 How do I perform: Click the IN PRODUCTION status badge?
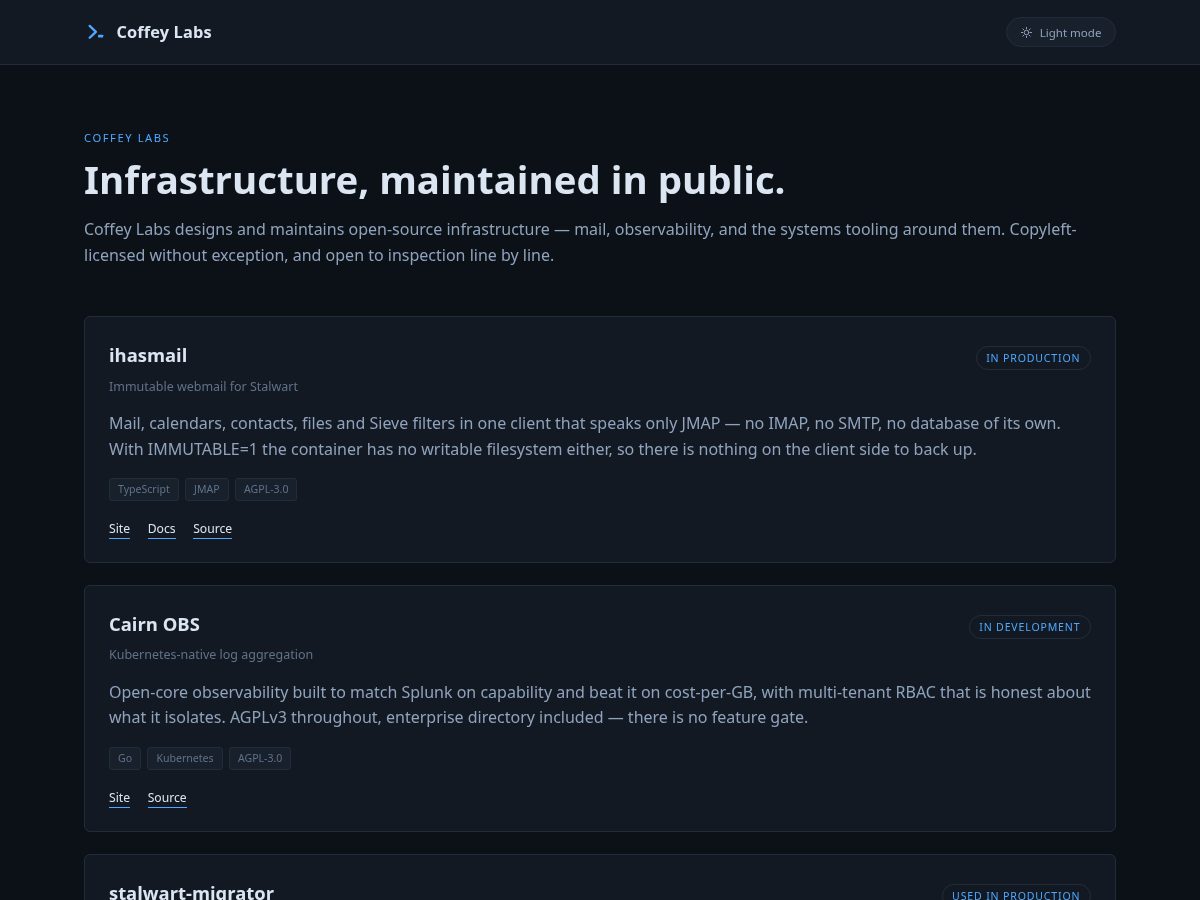point(1033,358)
